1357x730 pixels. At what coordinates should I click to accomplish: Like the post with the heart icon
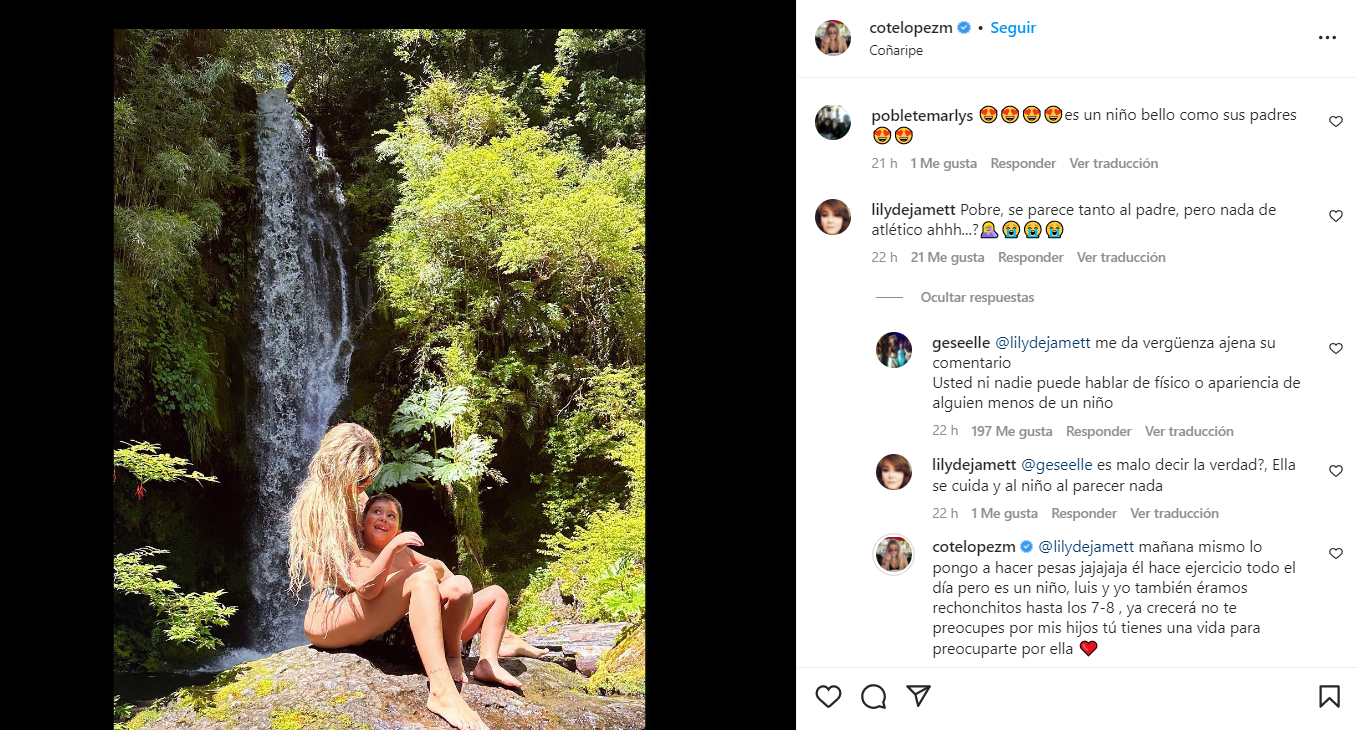click(828, 696)
